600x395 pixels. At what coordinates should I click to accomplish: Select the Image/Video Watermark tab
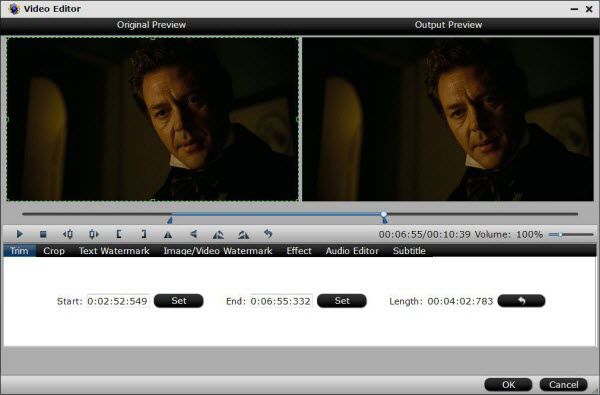pos(218,251)
